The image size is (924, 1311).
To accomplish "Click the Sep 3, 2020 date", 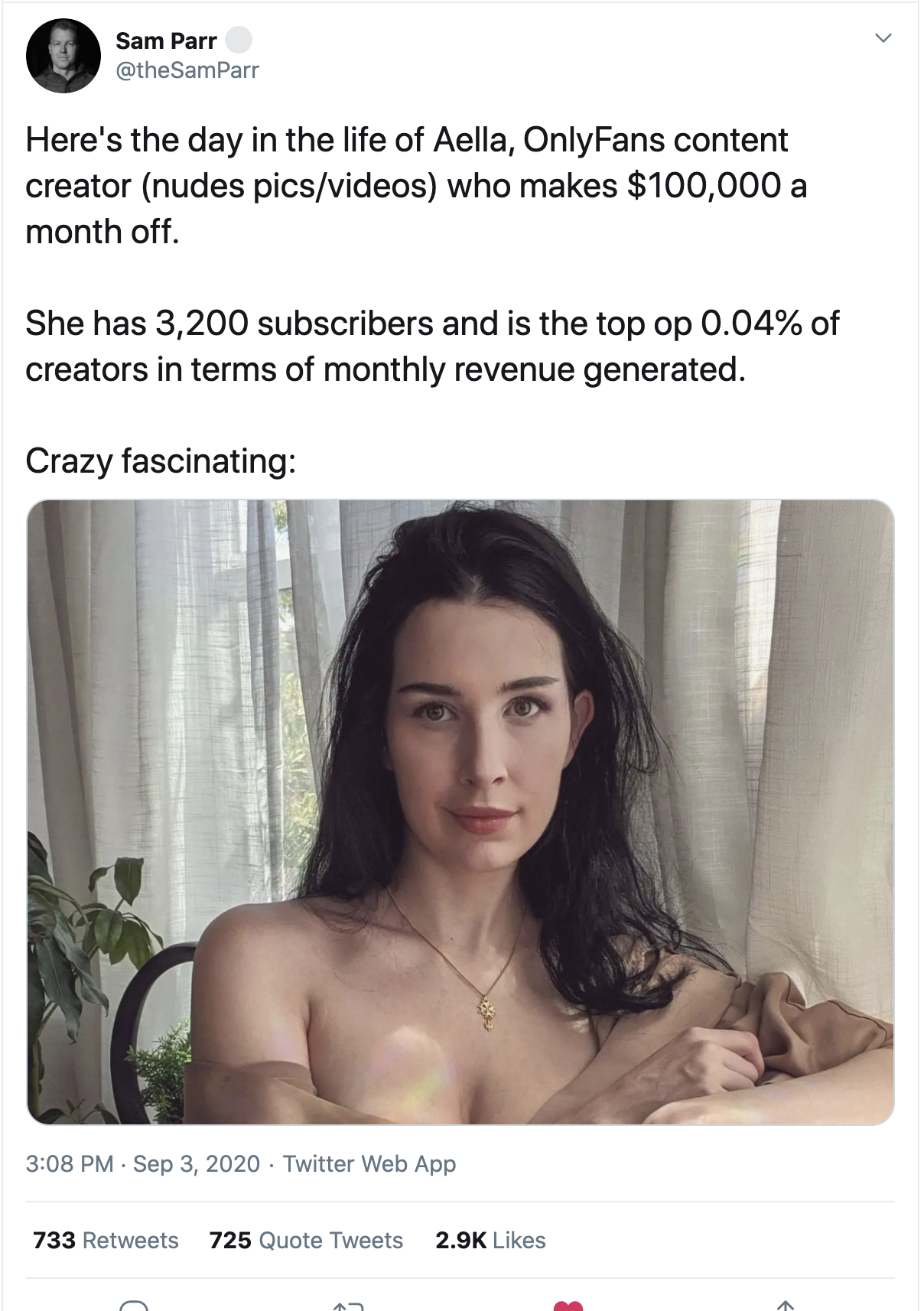I will pos(197,1163).
